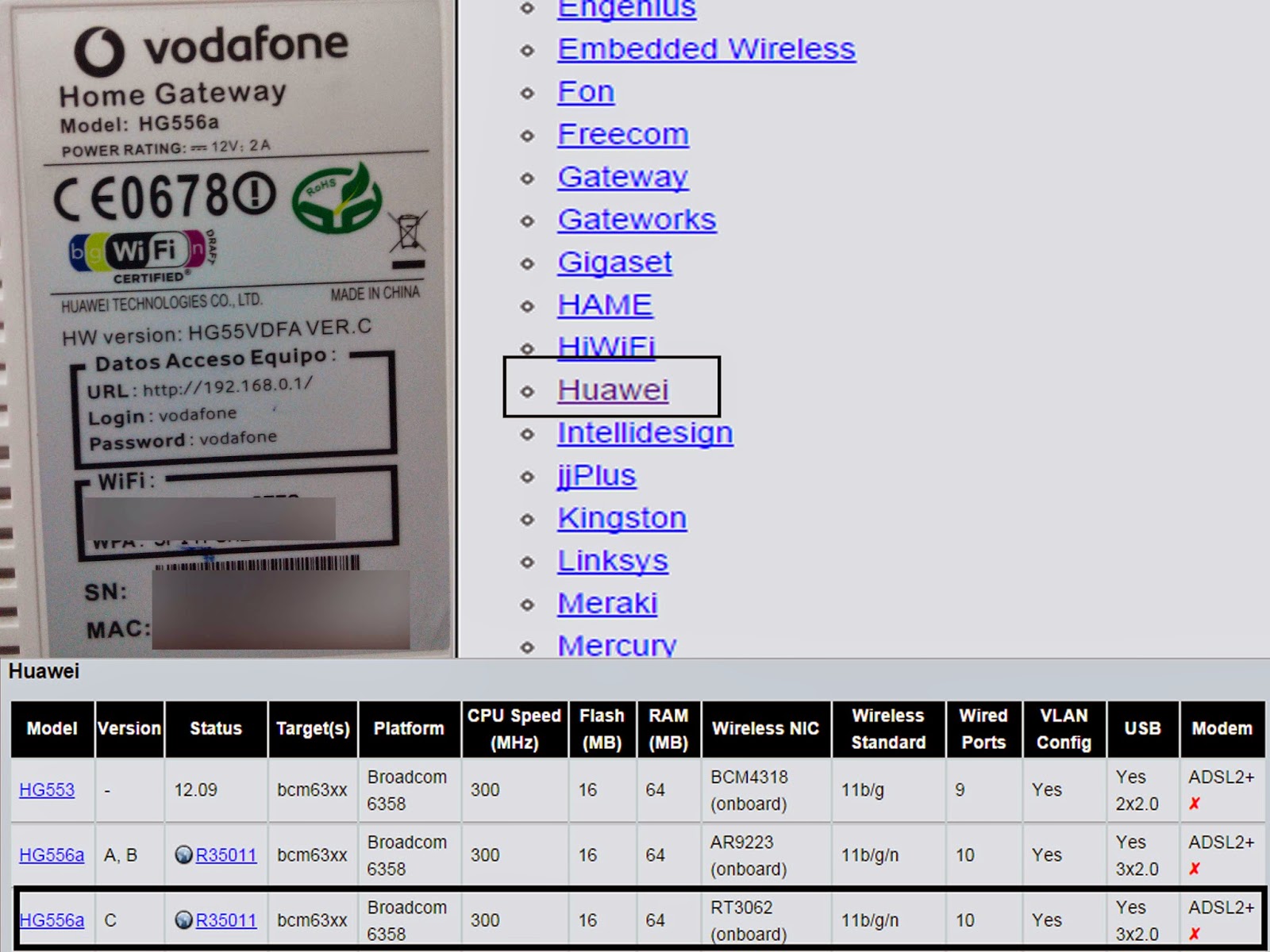1270x952 pixels.
Task: Open the Meraki link
Action: click(607, 604)
